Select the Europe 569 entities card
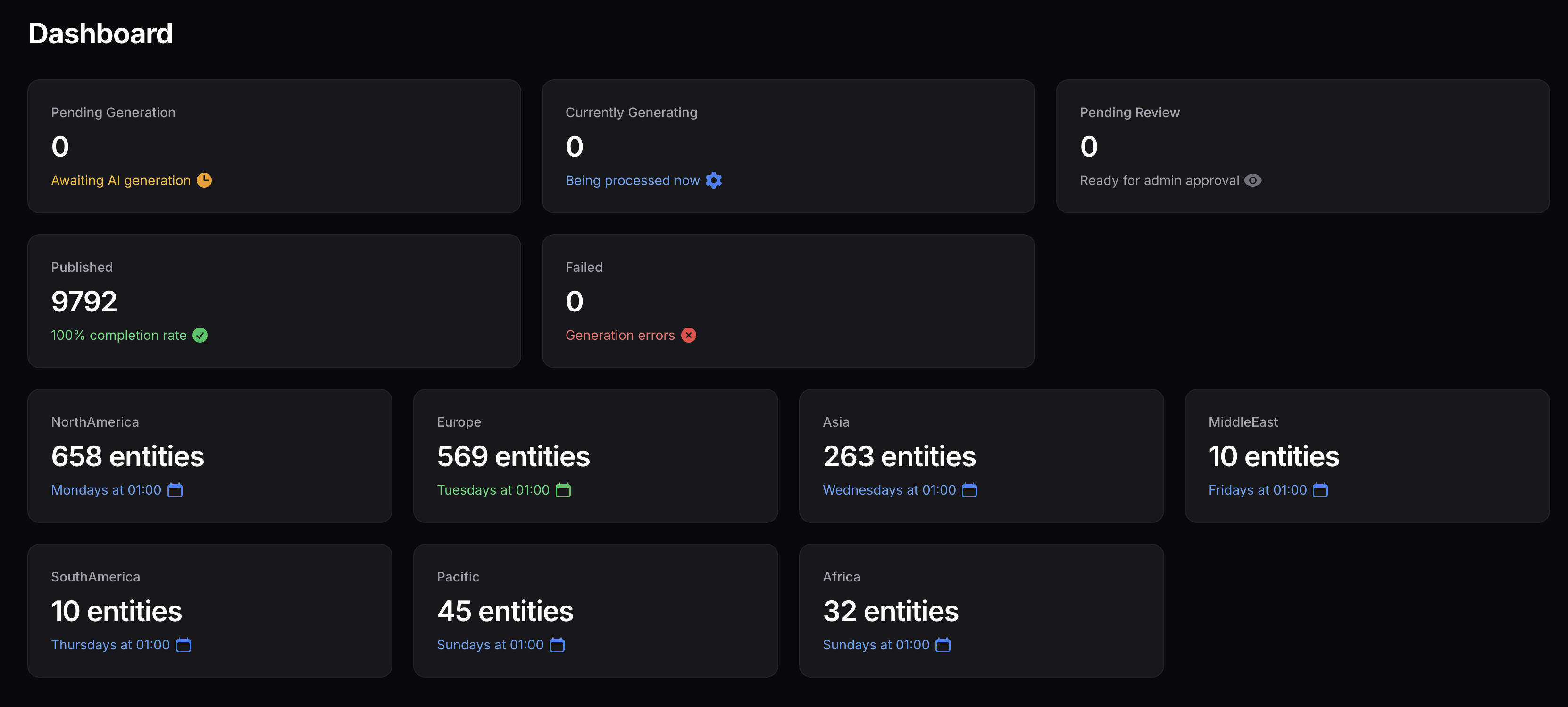 595,455
